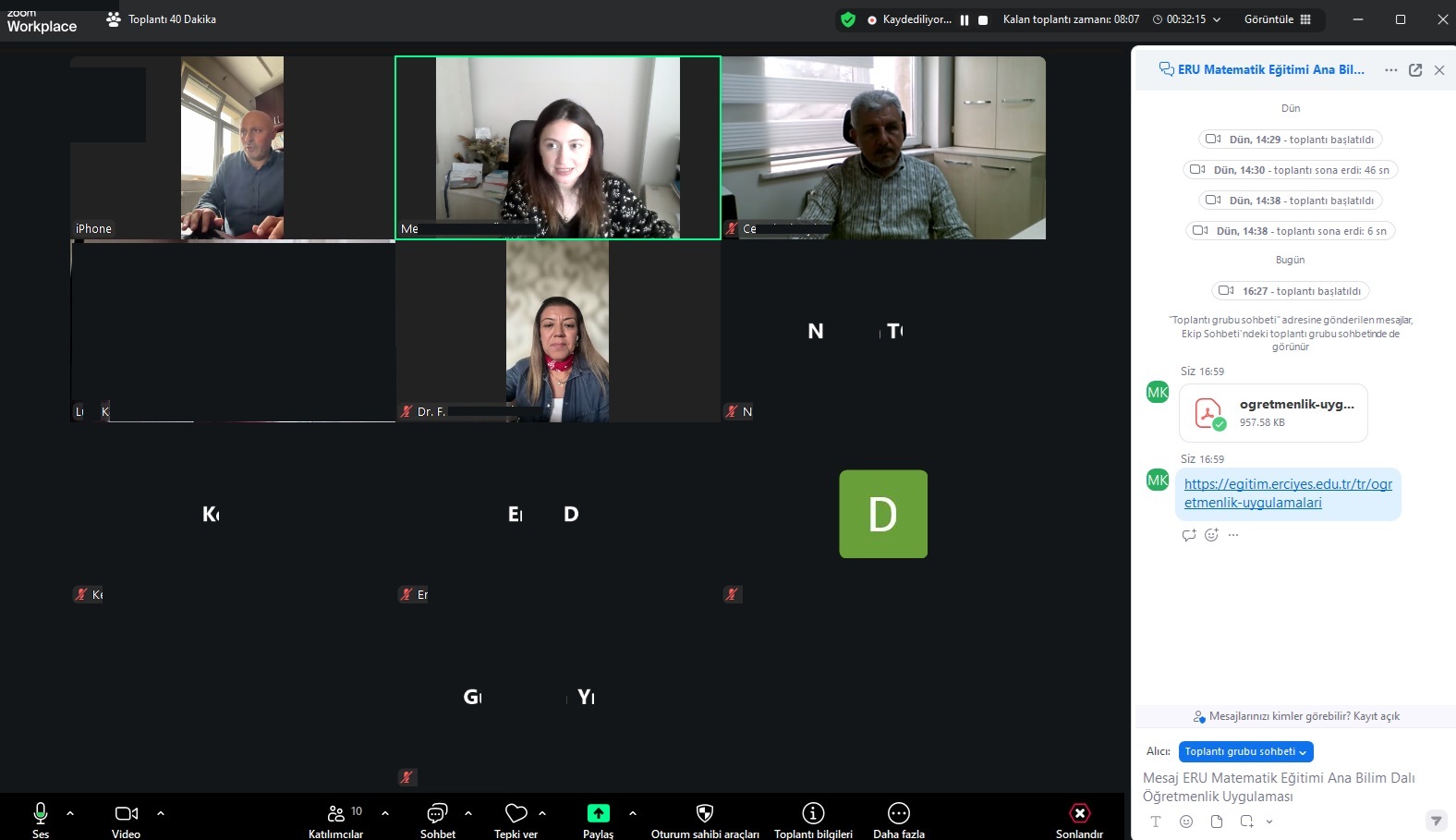Viewport: 1456px width, 840px height.
Task: Stop the recording with the square icon
Action: [983, 19]
